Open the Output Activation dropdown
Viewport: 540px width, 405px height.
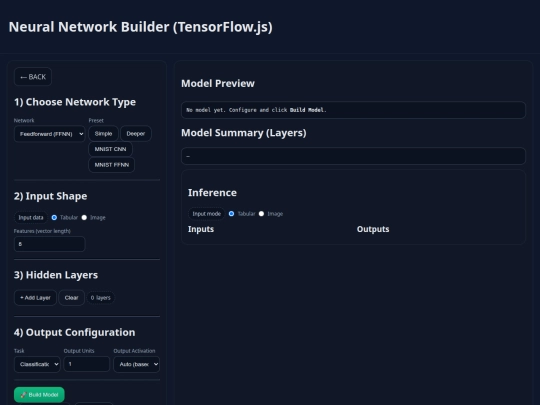(x=136, y=364)
